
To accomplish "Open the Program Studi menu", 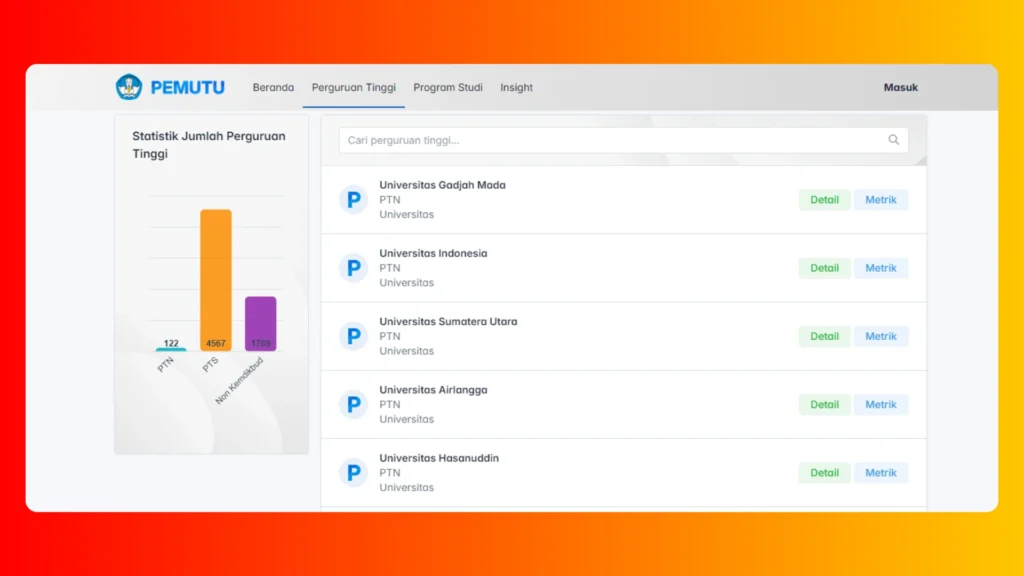I will (448, 88).
